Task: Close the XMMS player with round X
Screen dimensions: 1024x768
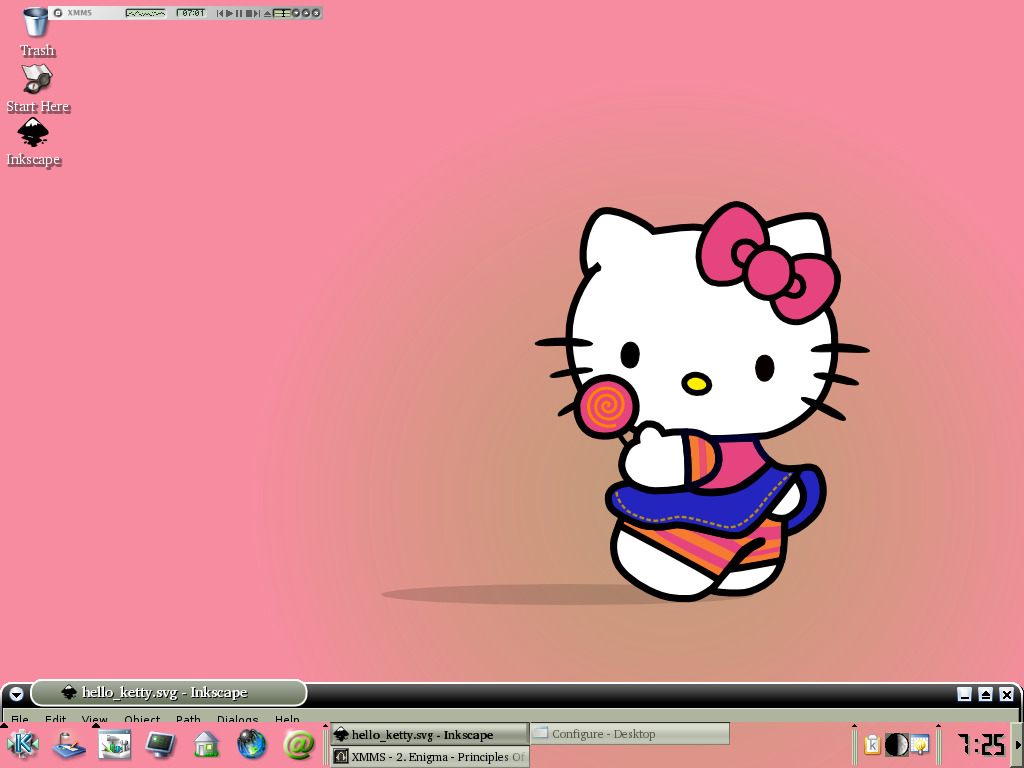Action: coord(316,13)
